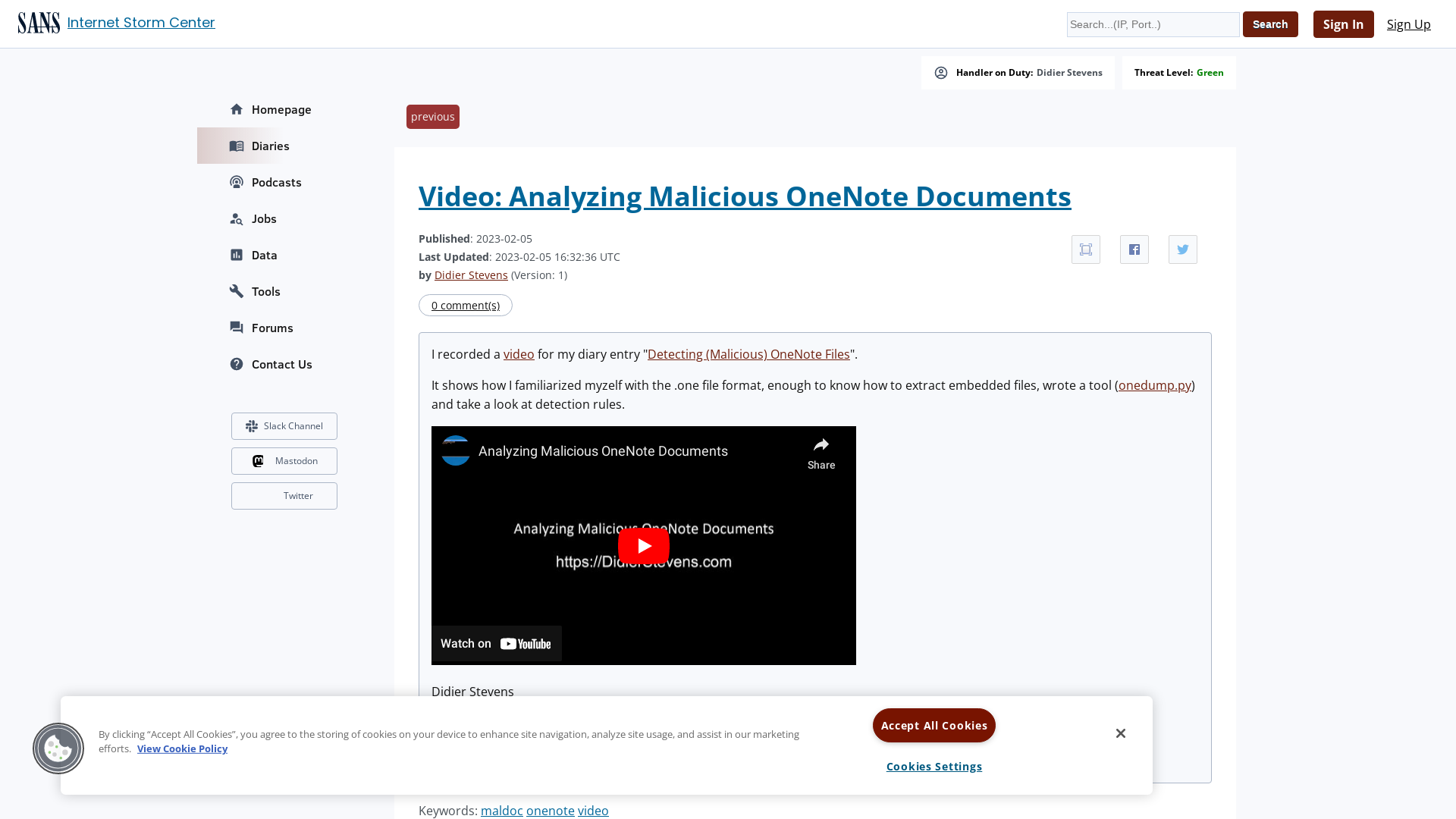Click the YouTube channel avatar
The width and height of the screenshot is (1456, 819).
tap(456, 450)
